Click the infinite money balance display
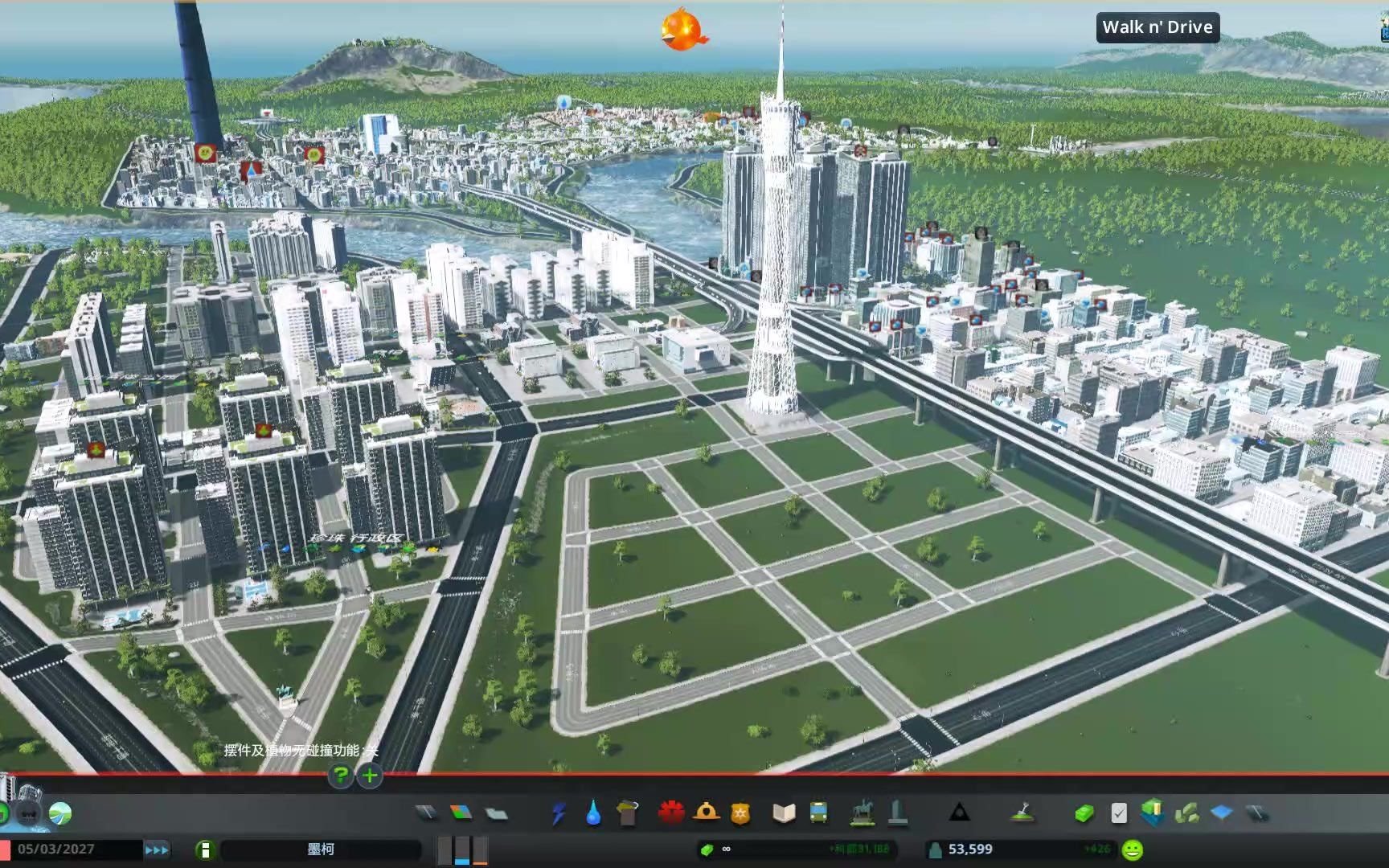 pos(796,850)
